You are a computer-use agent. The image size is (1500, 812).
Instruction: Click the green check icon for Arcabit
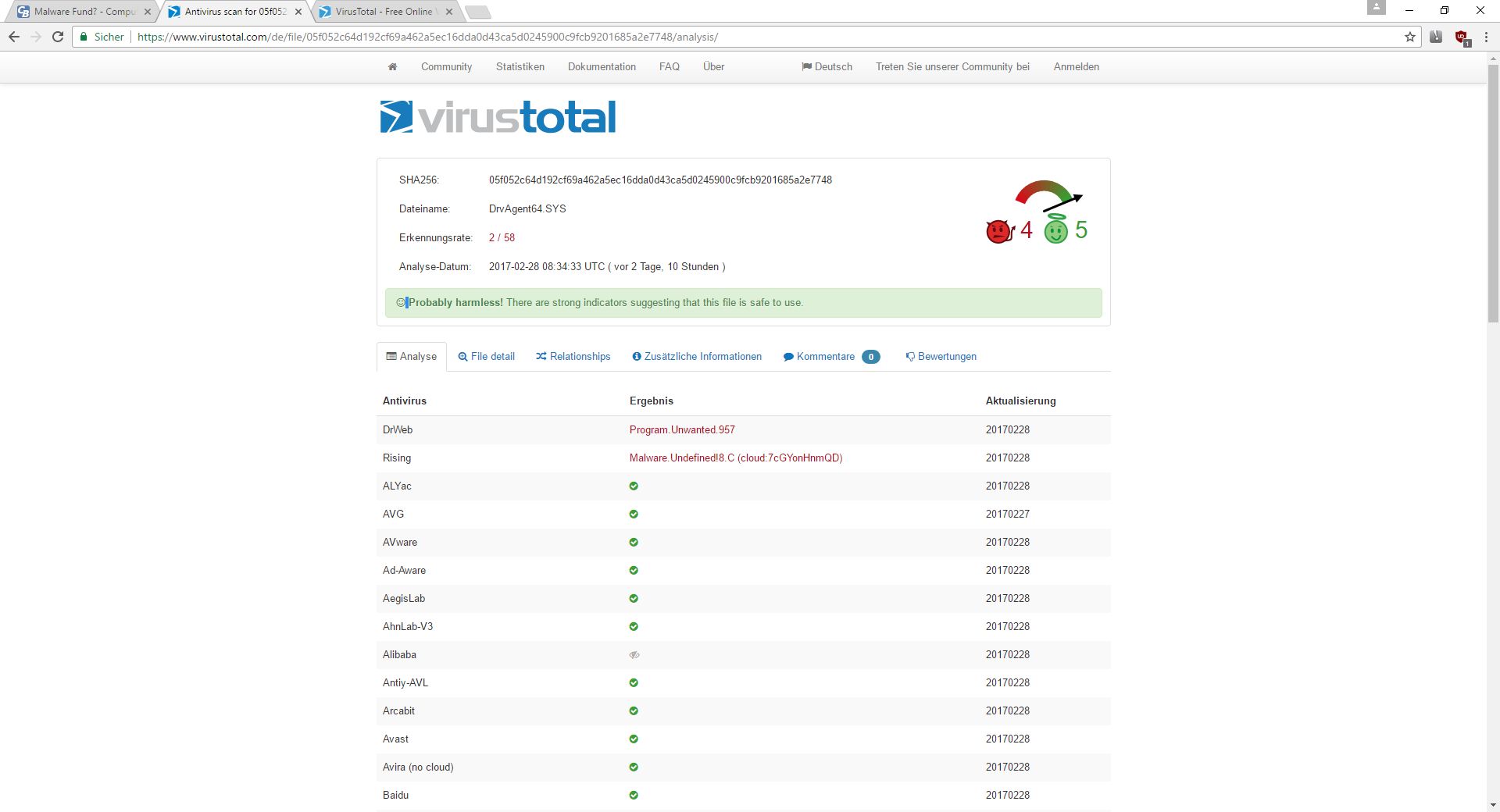coord(634,710)
